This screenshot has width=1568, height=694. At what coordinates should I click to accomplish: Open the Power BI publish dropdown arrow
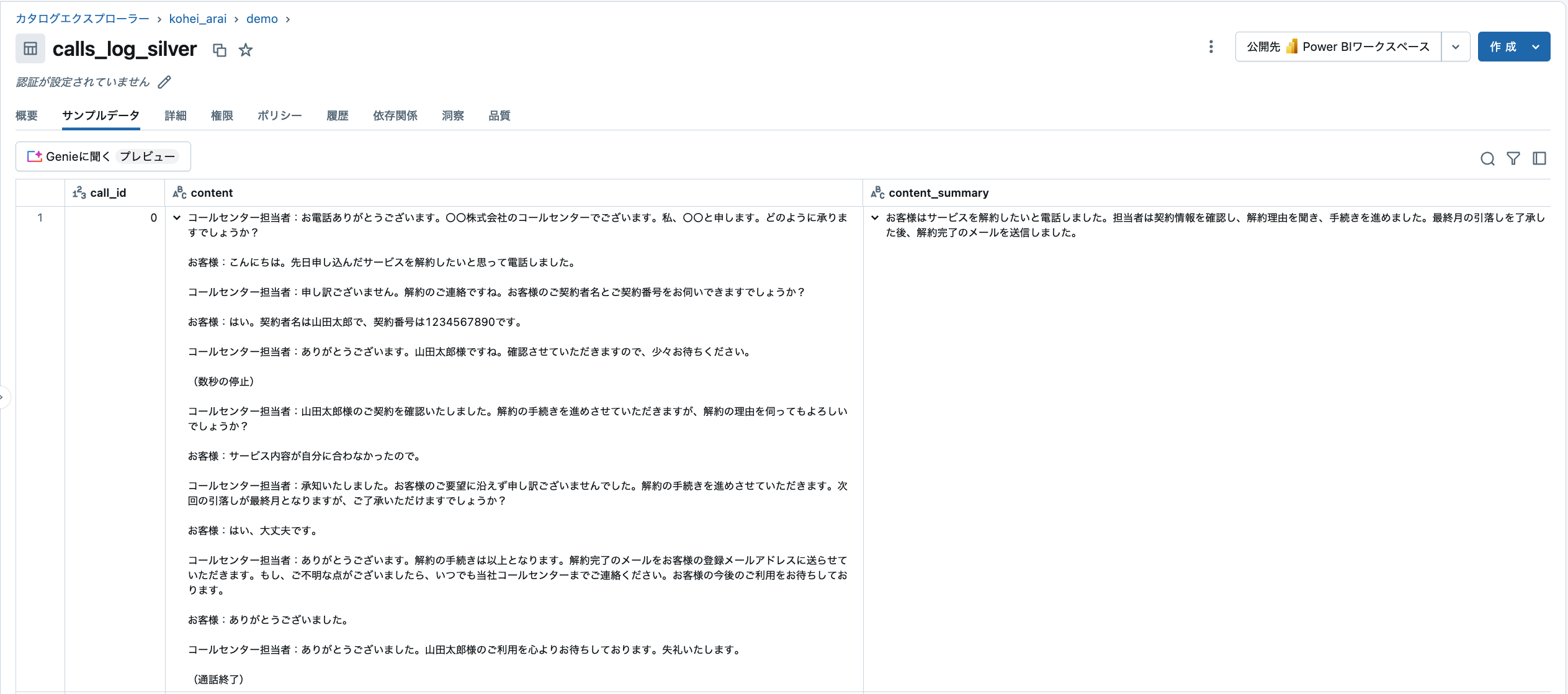[x=1455, y=47]
